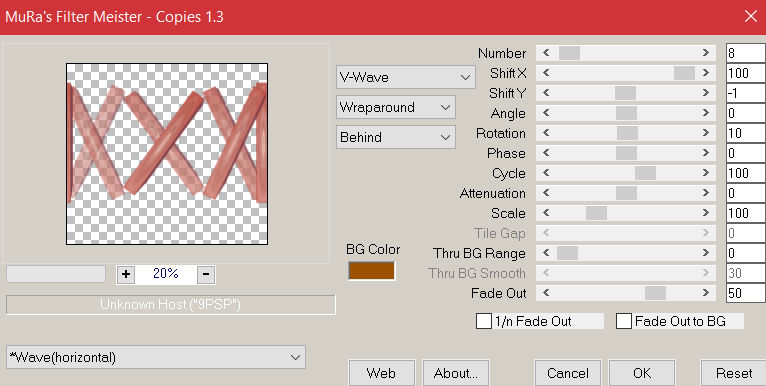The width and height of the screenshot is (766, 386).
Task: Zoom in preview with plus button
Action: 126,275
